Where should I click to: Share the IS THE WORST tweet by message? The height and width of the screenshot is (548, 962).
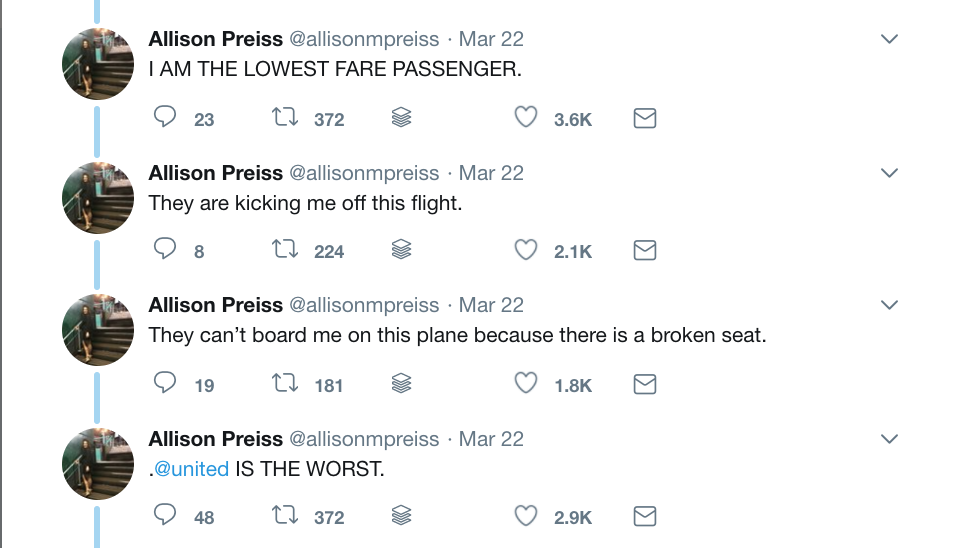645,516
